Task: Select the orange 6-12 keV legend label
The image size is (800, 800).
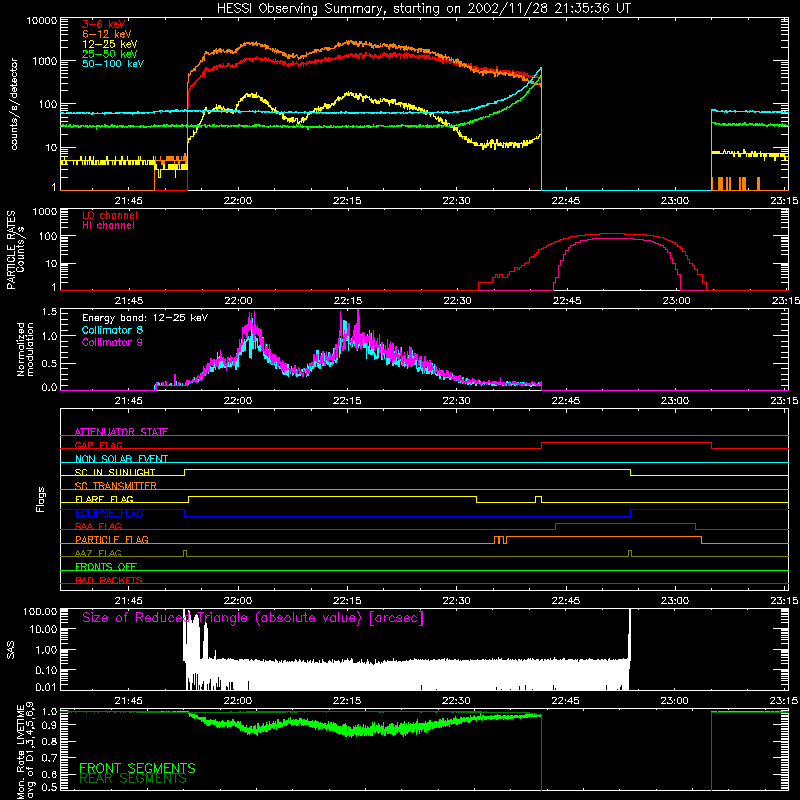Action: pos(107,34)
